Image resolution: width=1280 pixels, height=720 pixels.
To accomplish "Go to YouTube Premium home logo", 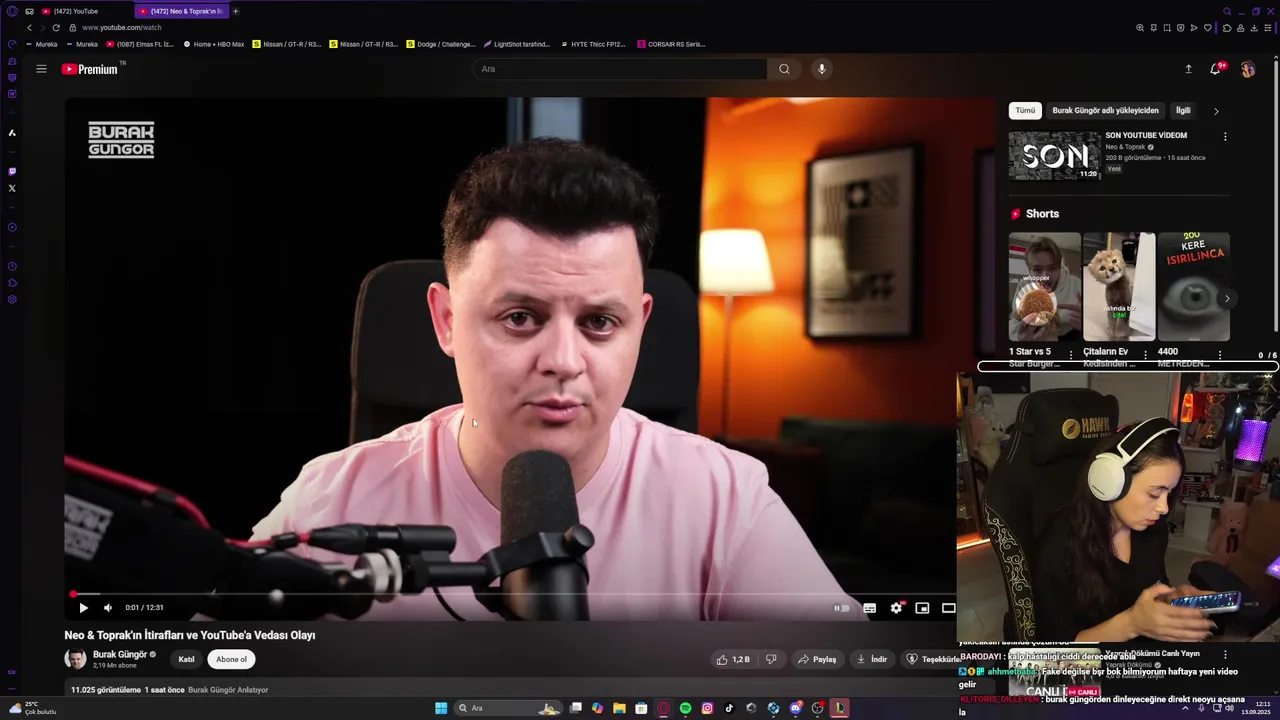I will pyautogui.click(x=90, y=69).
